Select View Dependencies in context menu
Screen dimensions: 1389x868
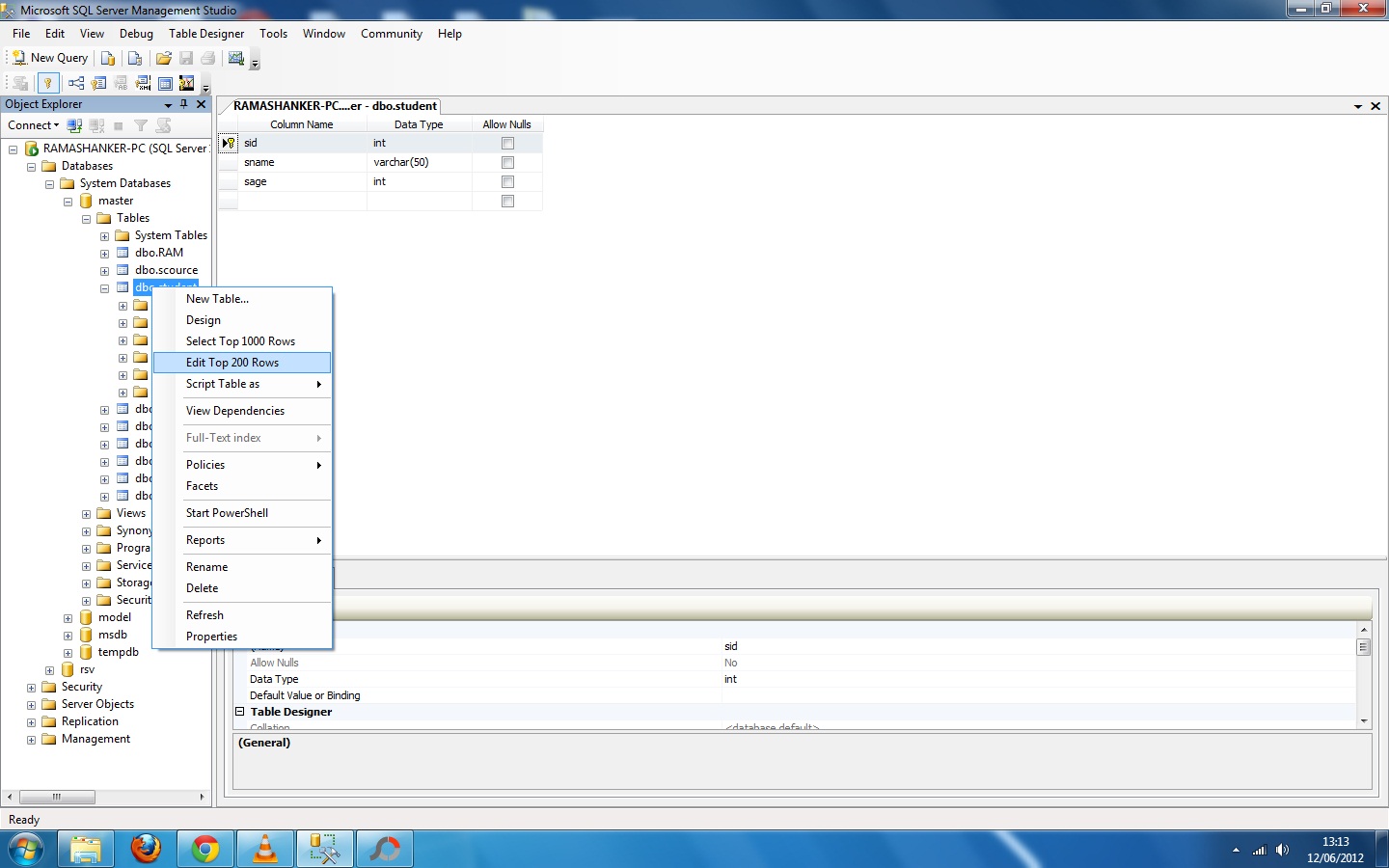pos(242,411)
